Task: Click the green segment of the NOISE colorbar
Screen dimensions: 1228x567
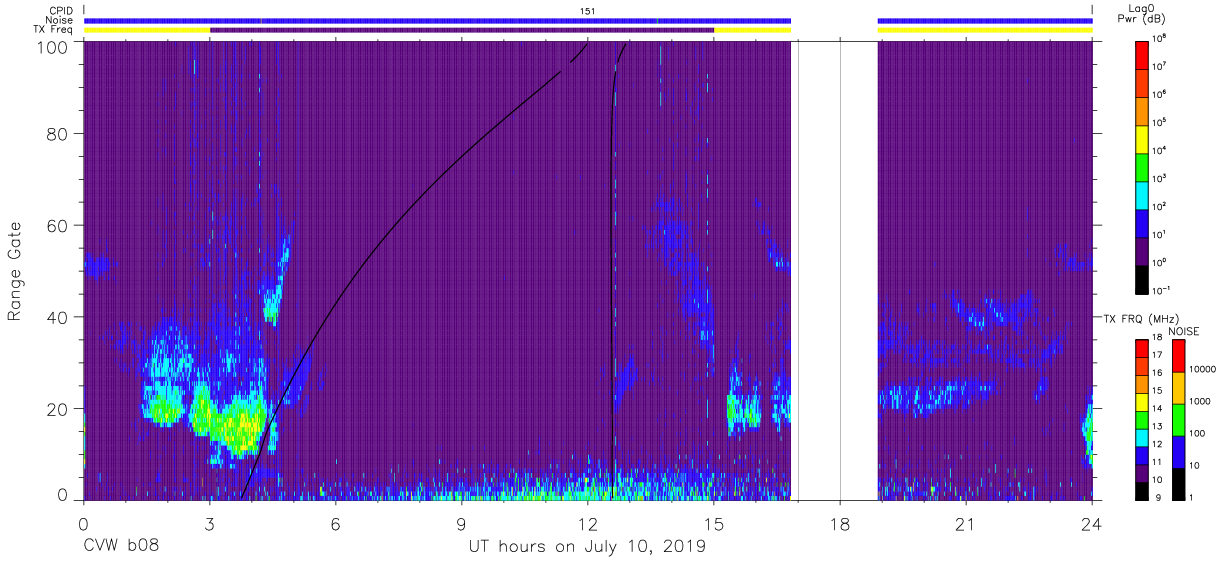Action: [1177, 418]
